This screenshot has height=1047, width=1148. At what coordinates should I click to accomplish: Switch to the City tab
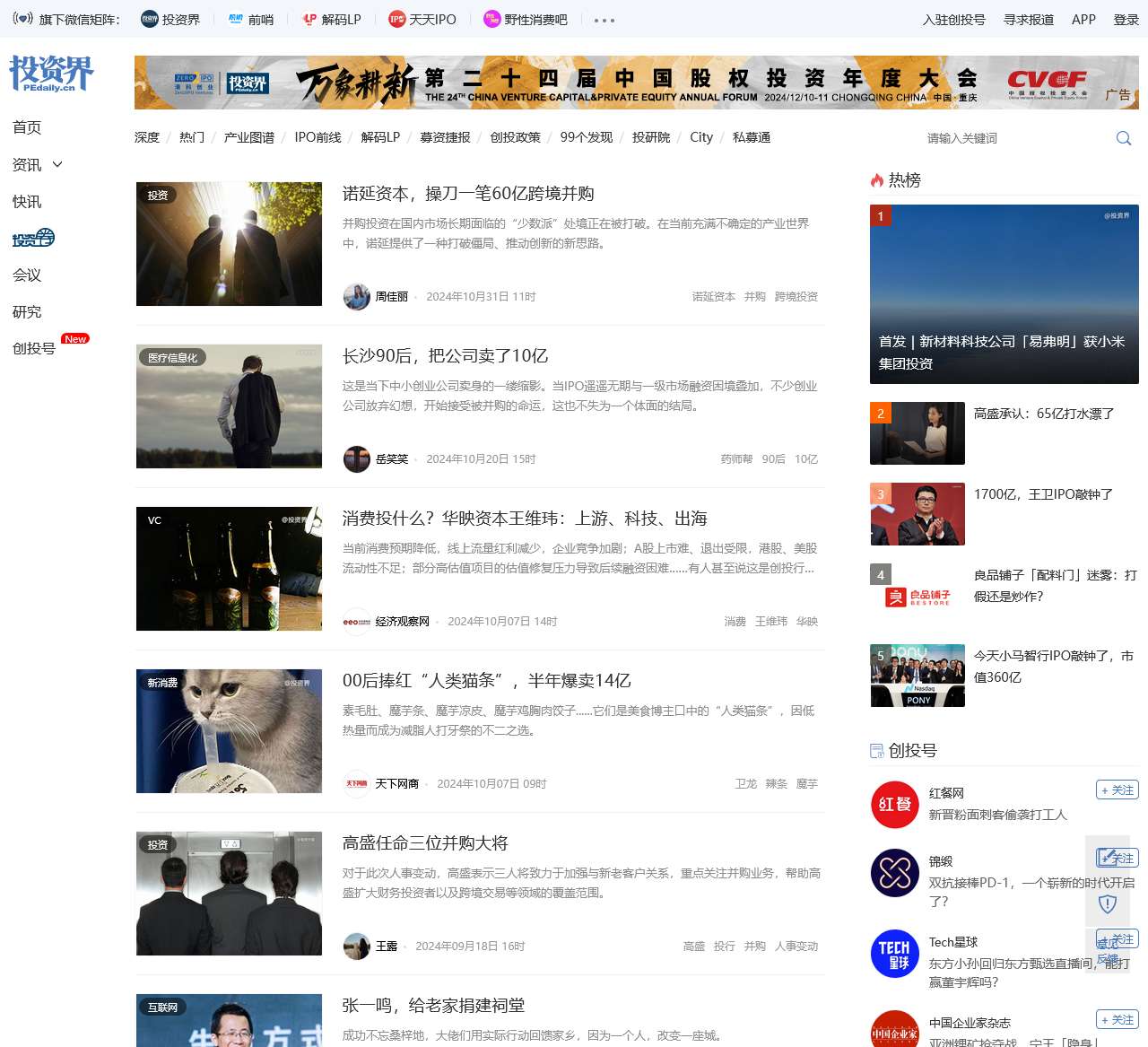[701, 137]
